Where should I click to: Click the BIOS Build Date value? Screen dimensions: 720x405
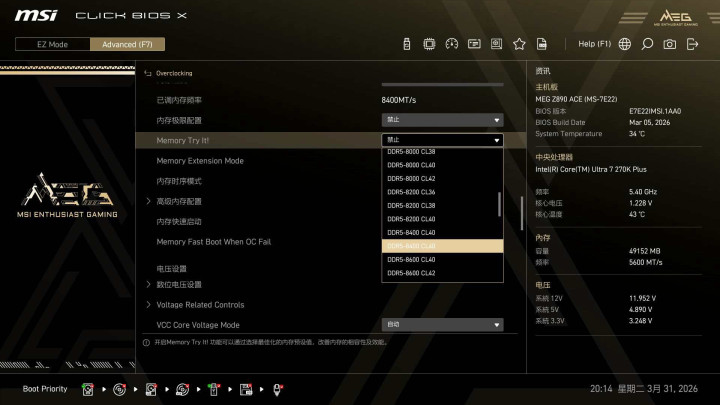[x=649, y=123]
